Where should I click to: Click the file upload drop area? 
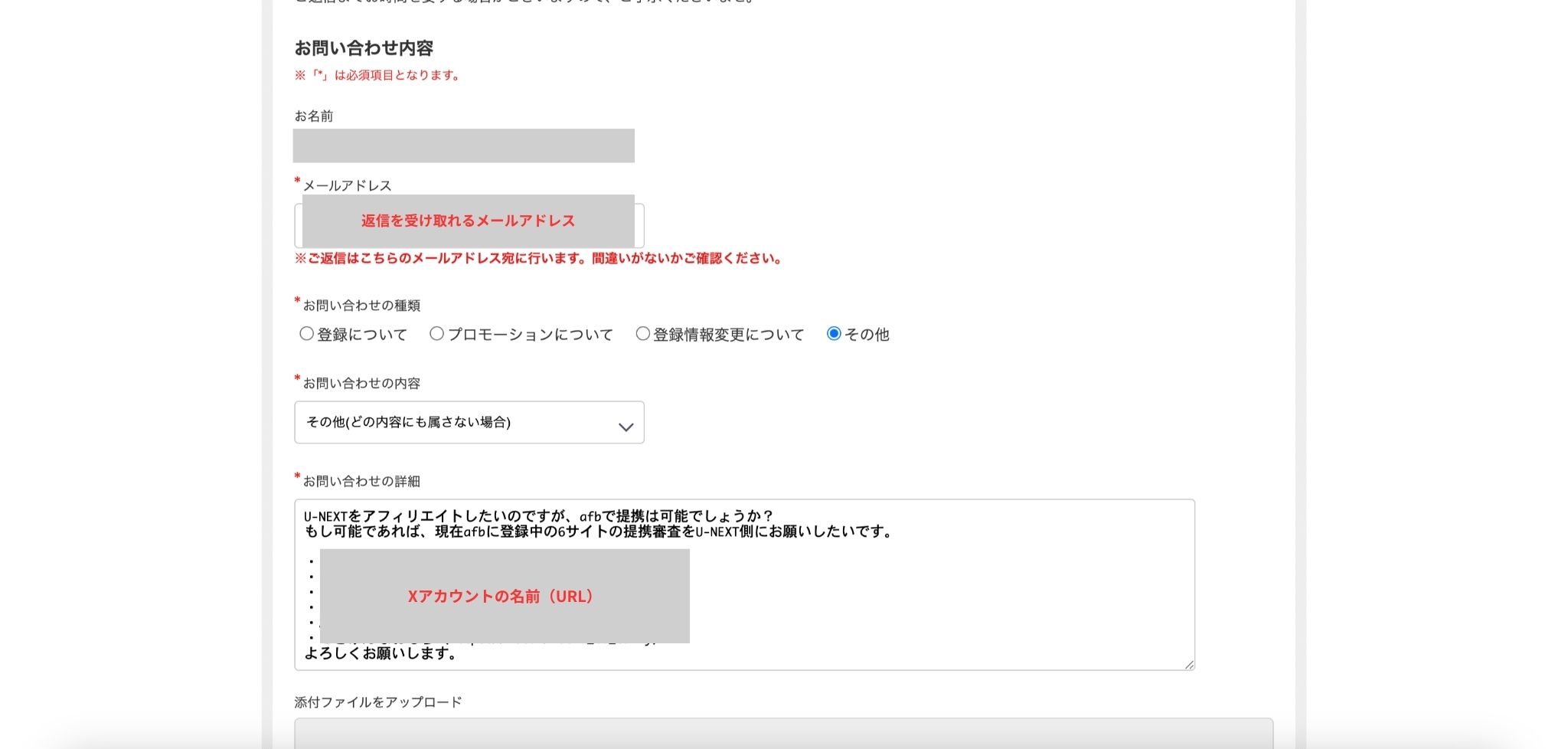click(782, 732)
